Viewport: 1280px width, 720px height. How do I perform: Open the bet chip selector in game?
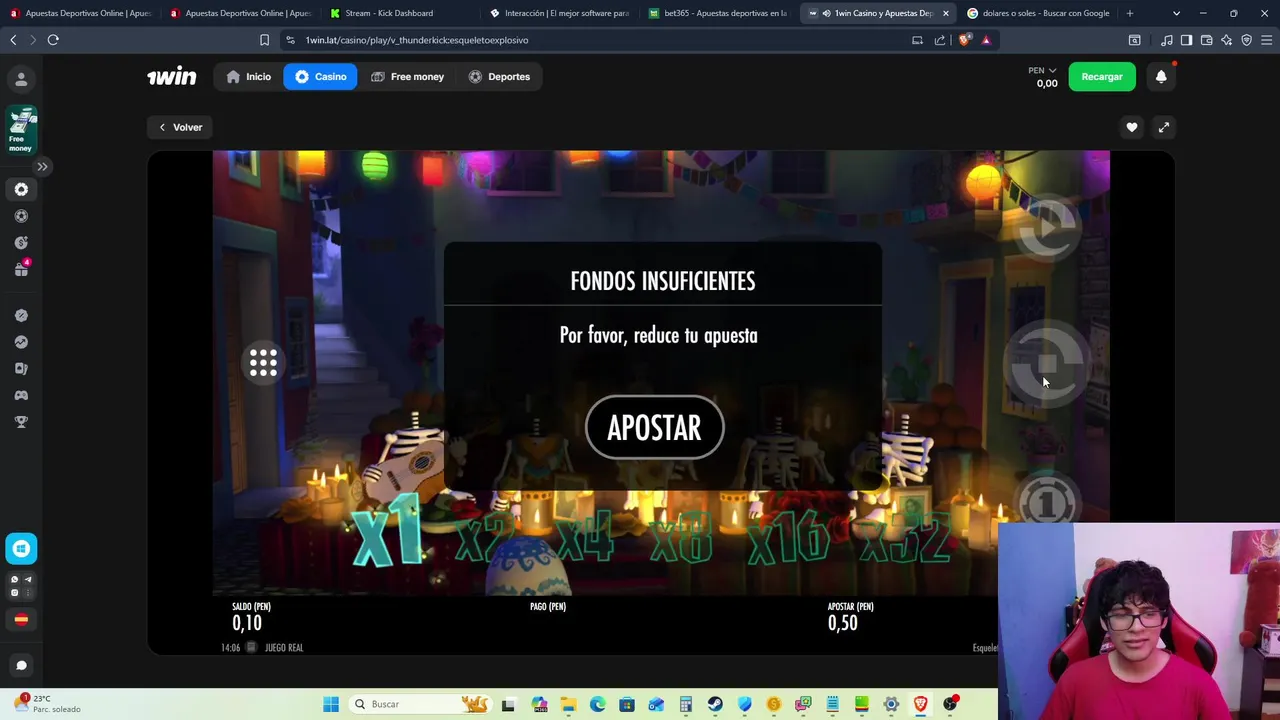pos(1046,503)
